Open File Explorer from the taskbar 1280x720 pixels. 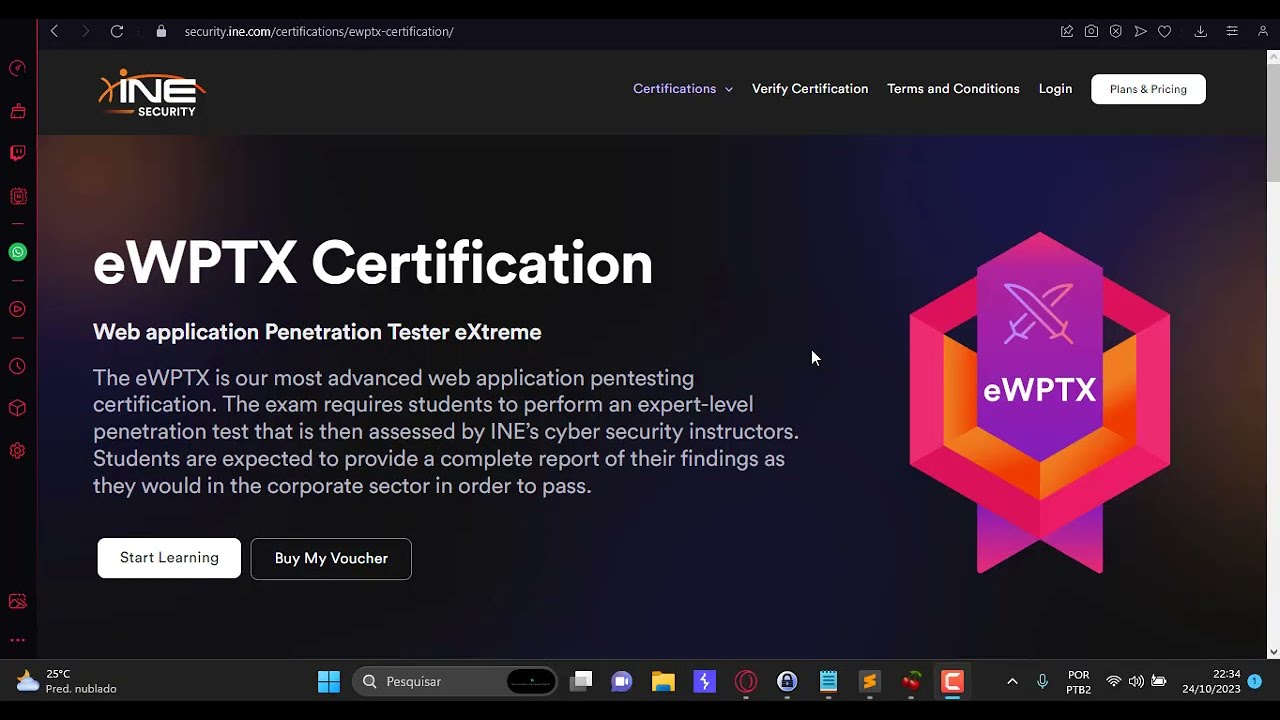point(663,681)
